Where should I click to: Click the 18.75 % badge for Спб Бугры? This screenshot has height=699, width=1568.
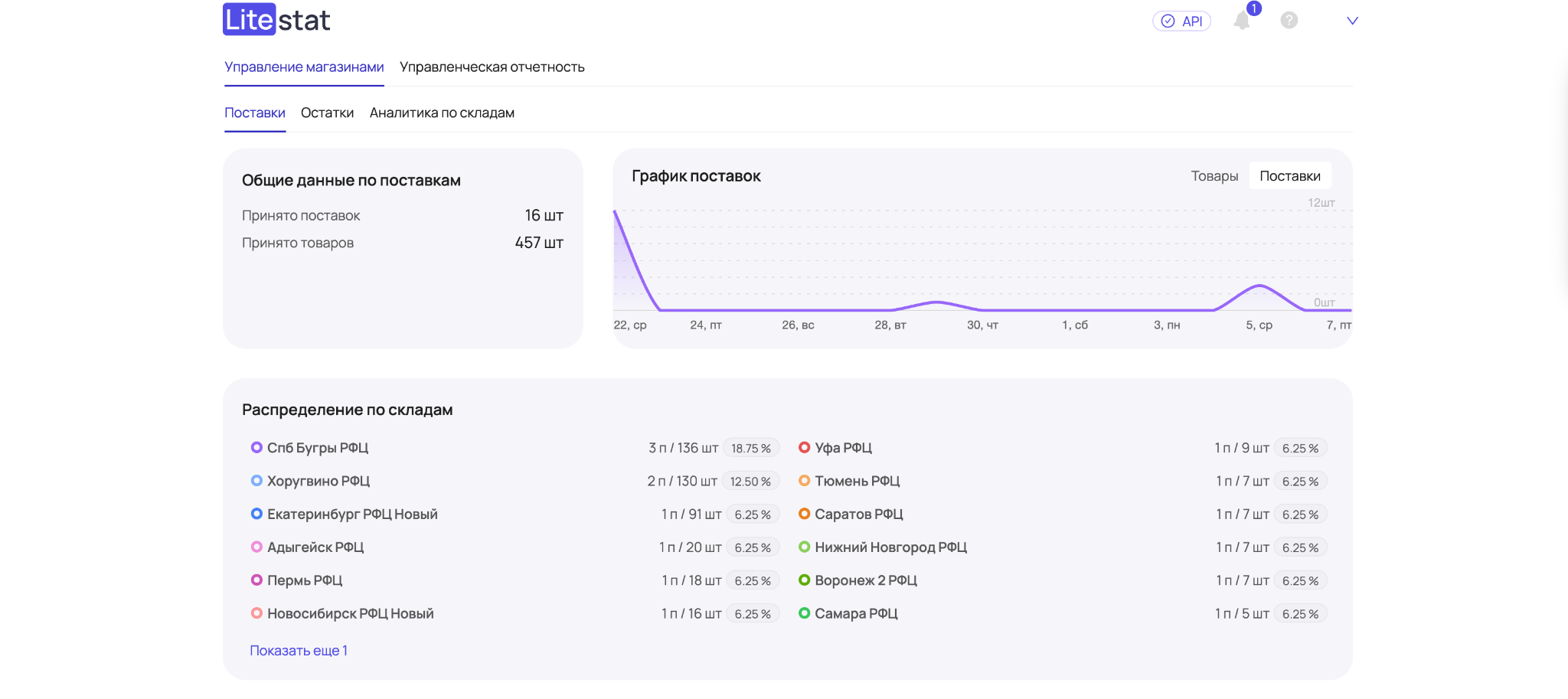[x=750, y=449]
